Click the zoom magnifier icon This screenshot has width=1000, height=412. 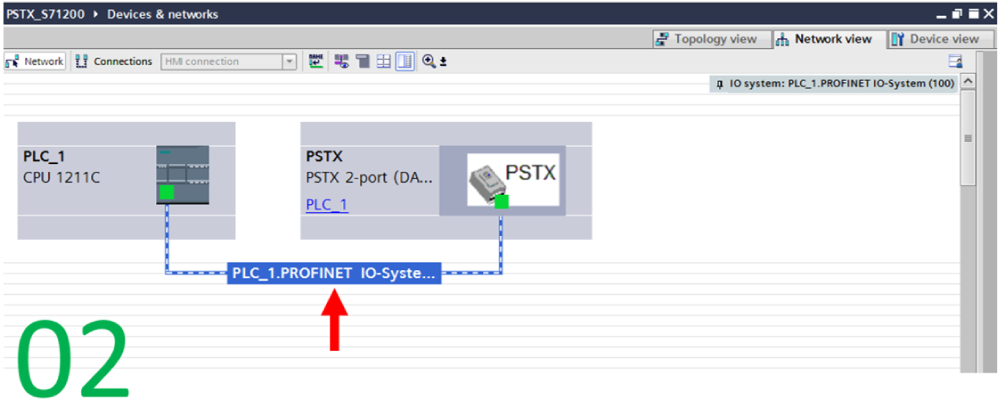429,61
